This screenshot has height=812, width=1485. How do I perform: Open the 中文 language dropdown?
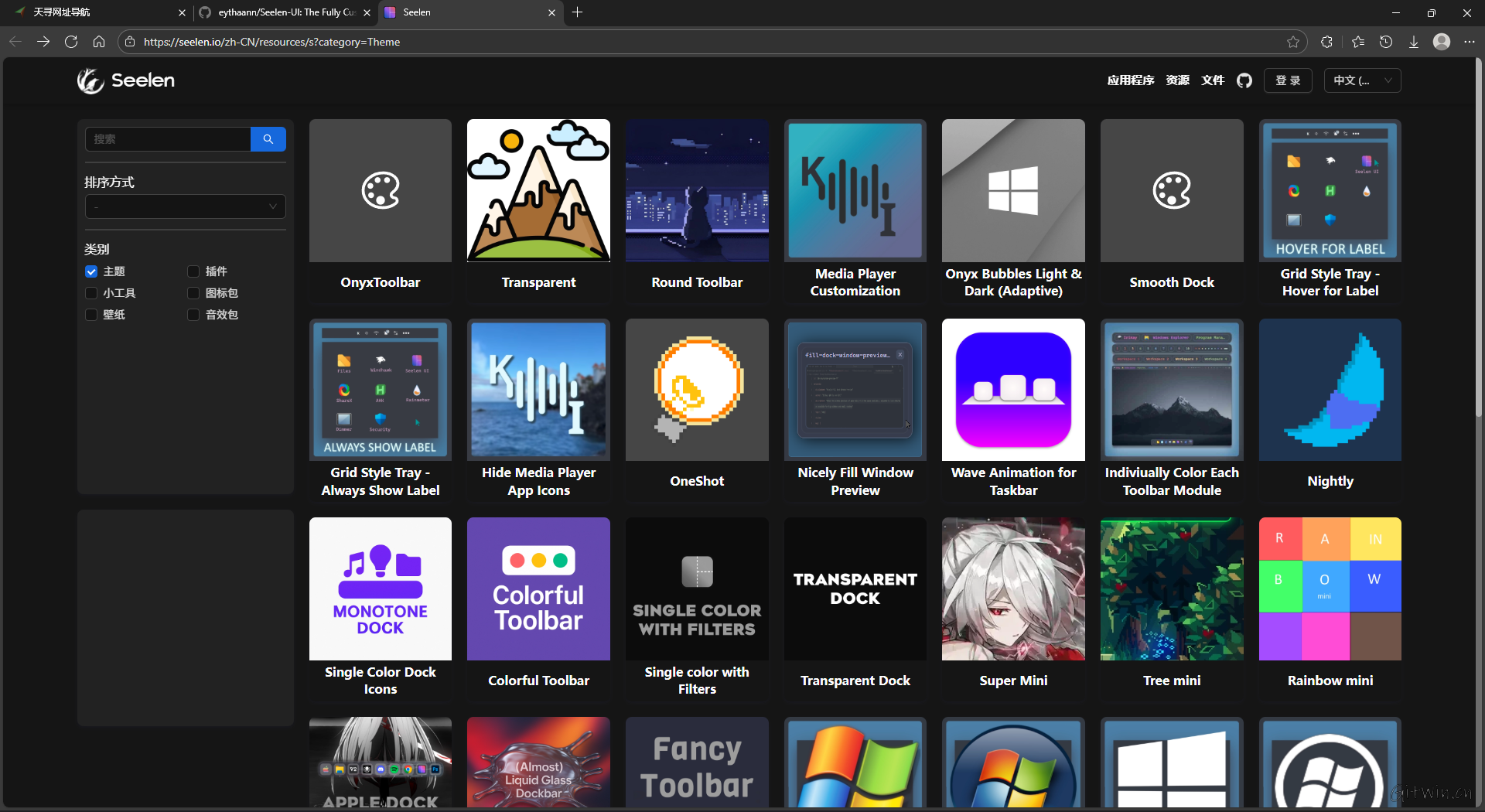tap(1362, 80)
